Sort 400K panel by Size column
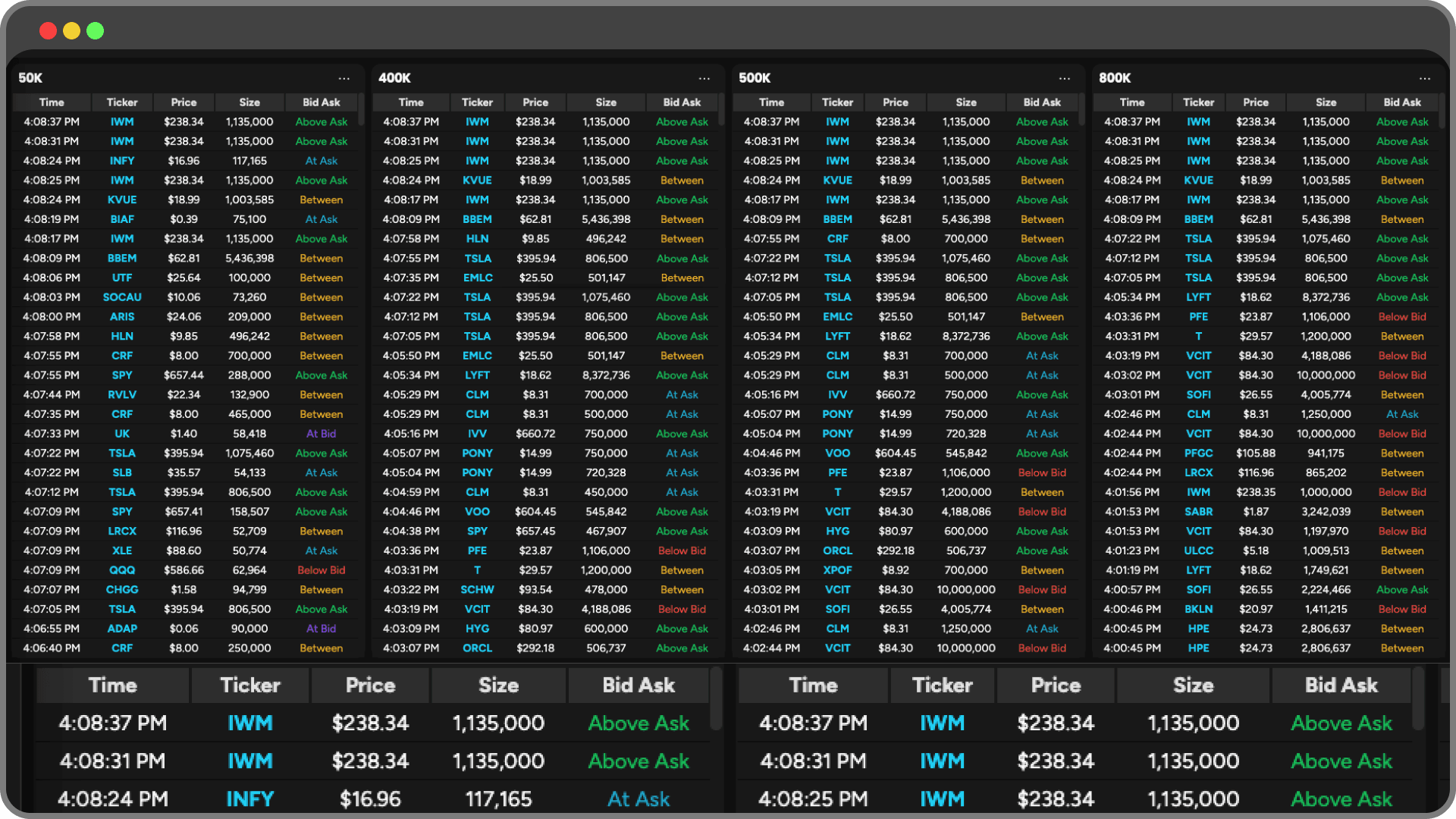This screenshot has height=819, width=1456. (606, 102)
